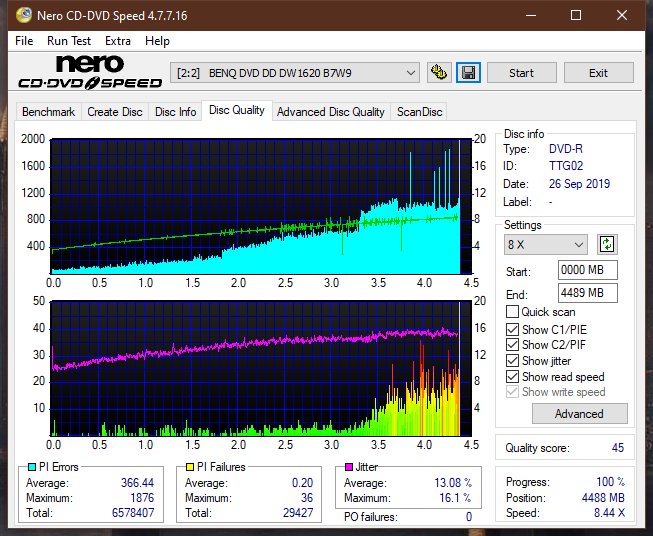653x536 pixels.
Task: Switch to the Disc Info tab
Action: tap(175, 112)
